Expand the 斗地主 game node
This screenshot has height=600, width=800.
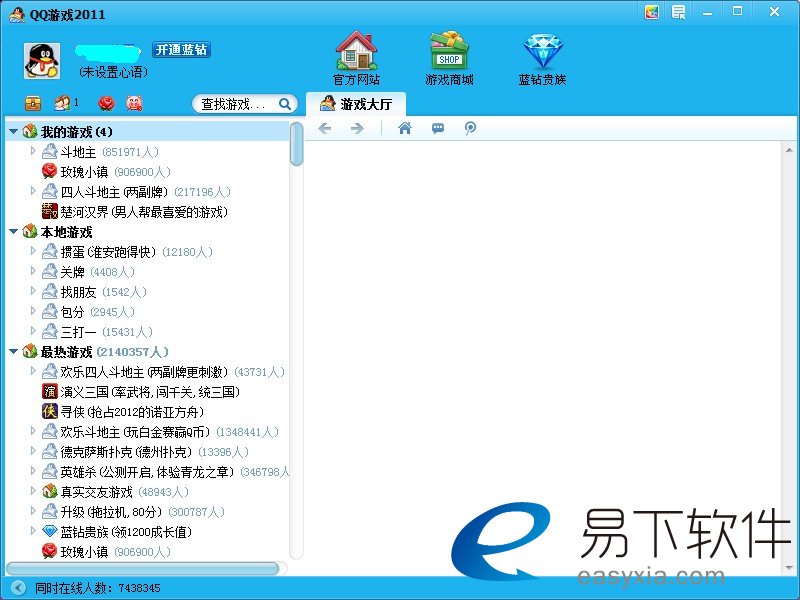click(x=33, y=151)
